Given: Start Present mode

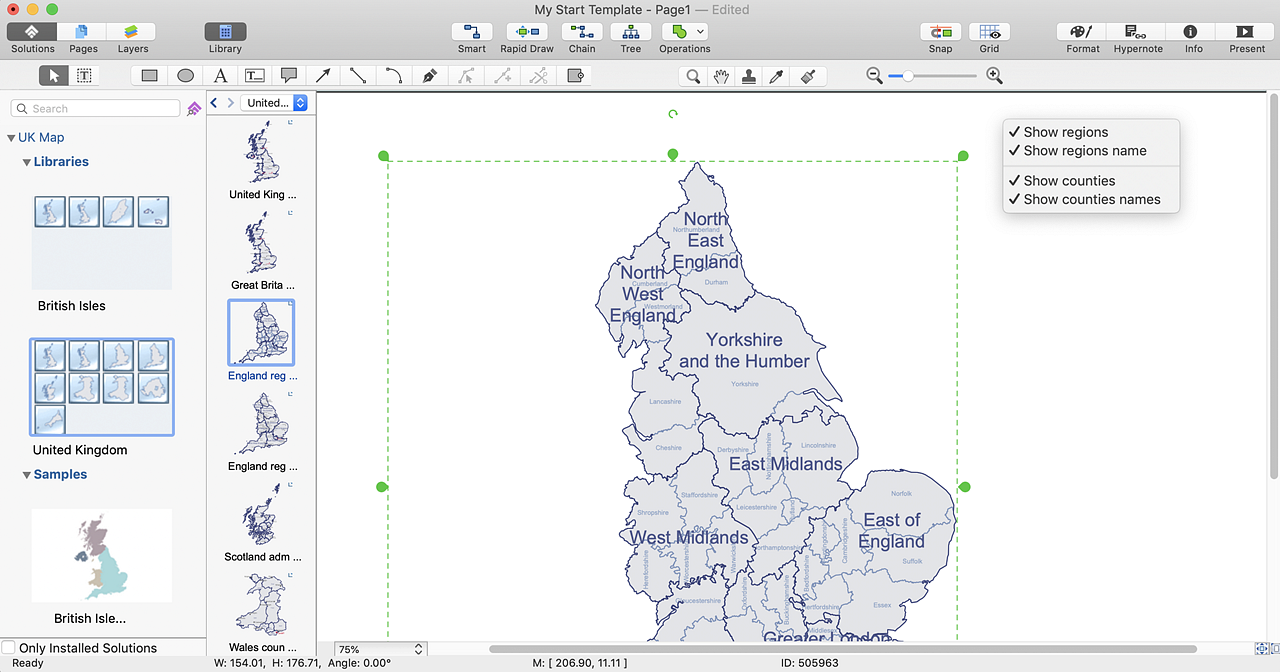Looking at the screenshot, I should 1245,32.
